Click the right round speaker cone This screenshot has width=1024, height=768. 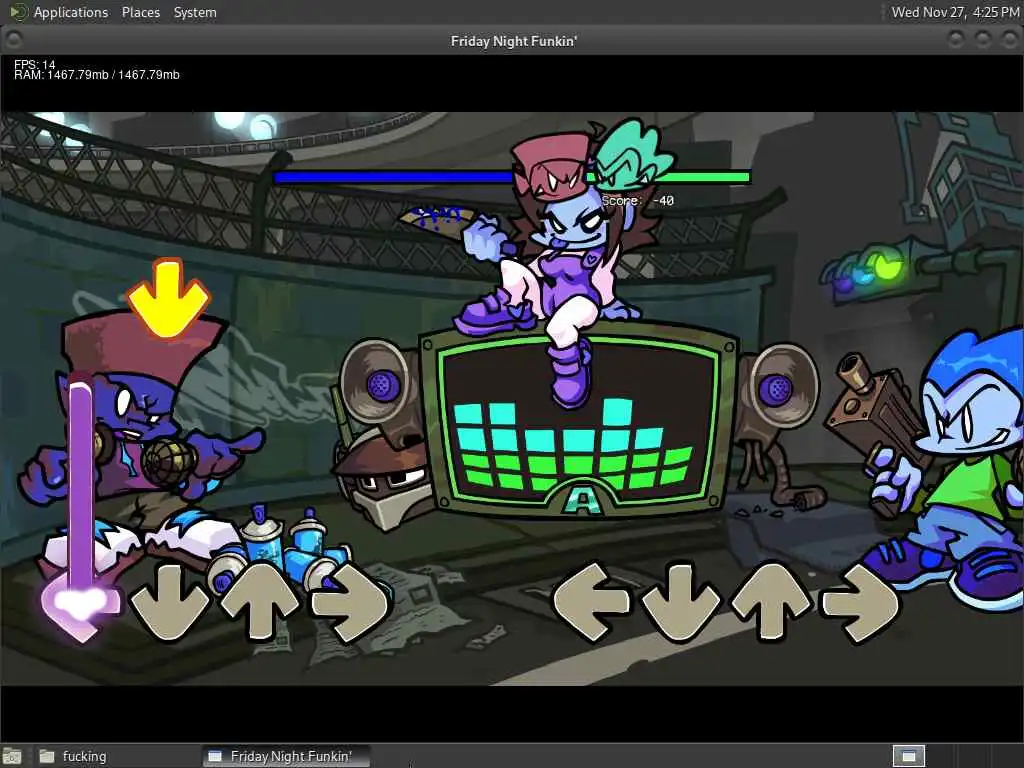pyautogui.click(x=781, y=388)
